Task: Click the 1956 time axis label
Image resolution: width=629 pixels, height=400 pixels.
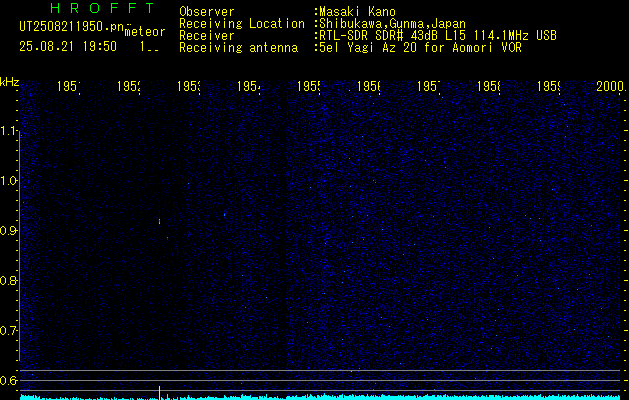Action: click(368, 86)
